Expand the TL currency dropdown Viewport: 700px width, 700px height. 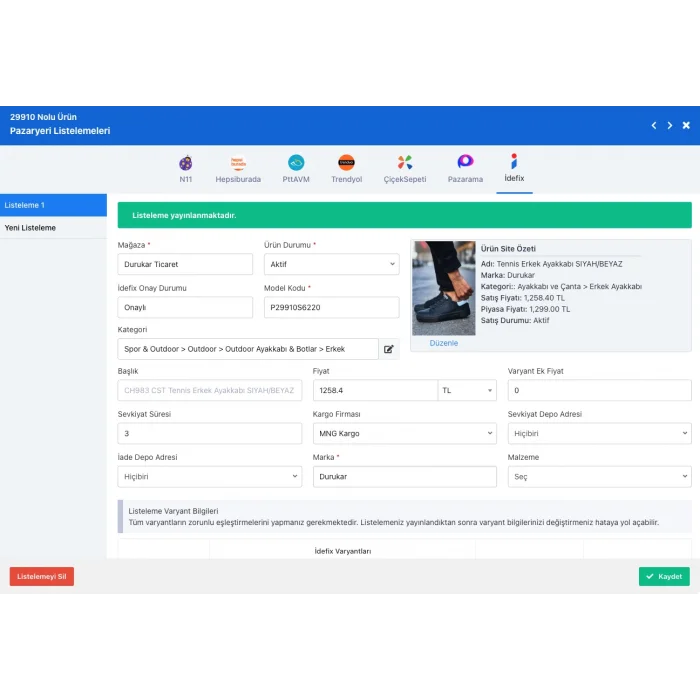[467, 390]
